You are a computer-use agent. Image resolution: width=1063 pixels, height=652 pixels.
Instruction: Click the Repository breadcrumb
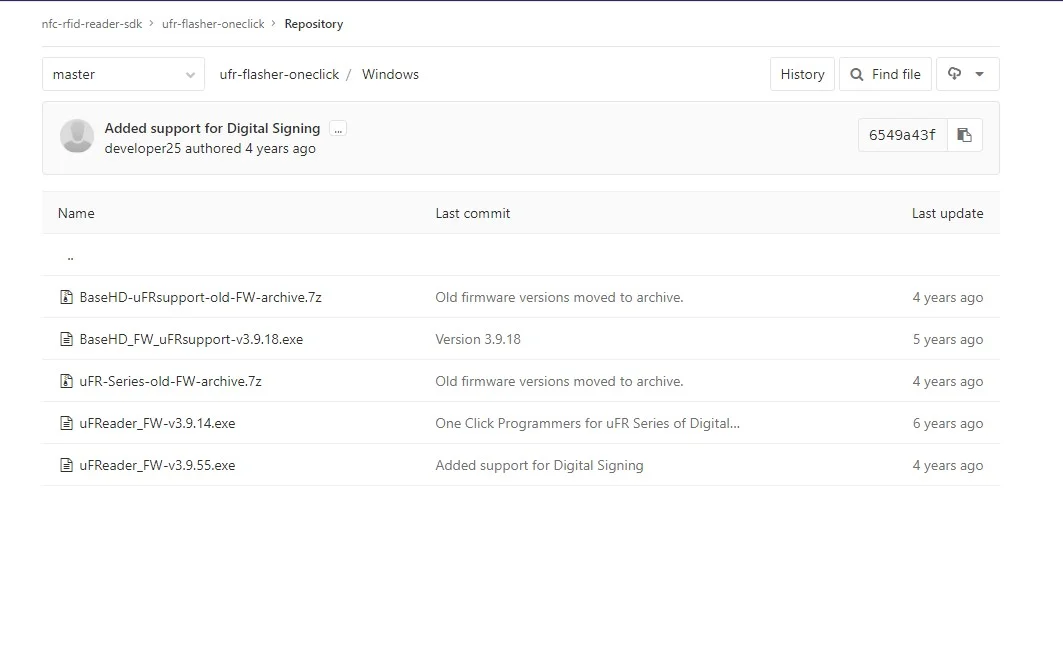point(314,24)
